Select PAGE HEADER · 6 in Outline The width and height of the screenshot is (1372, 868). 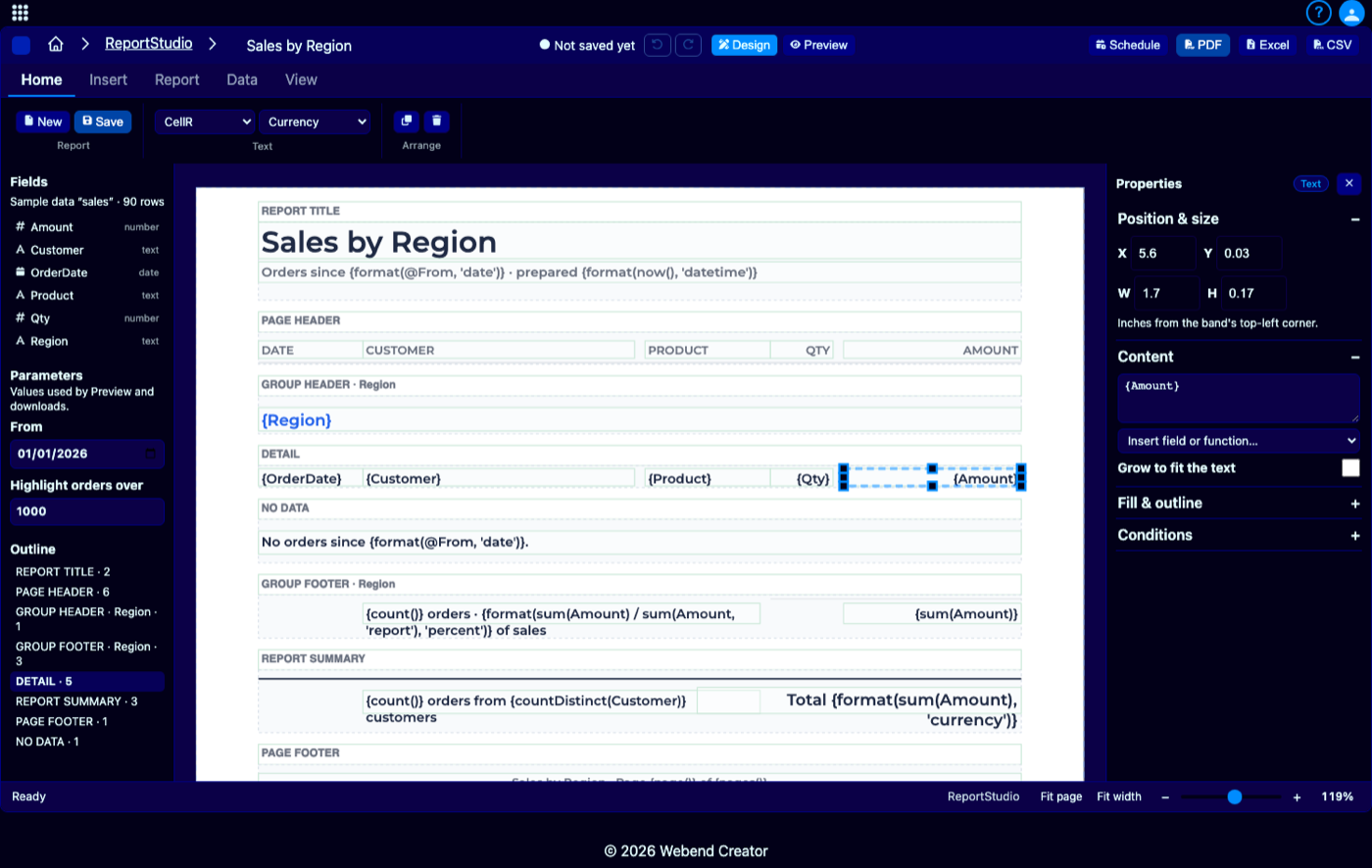pyautogui.click(x=86, y=593)
